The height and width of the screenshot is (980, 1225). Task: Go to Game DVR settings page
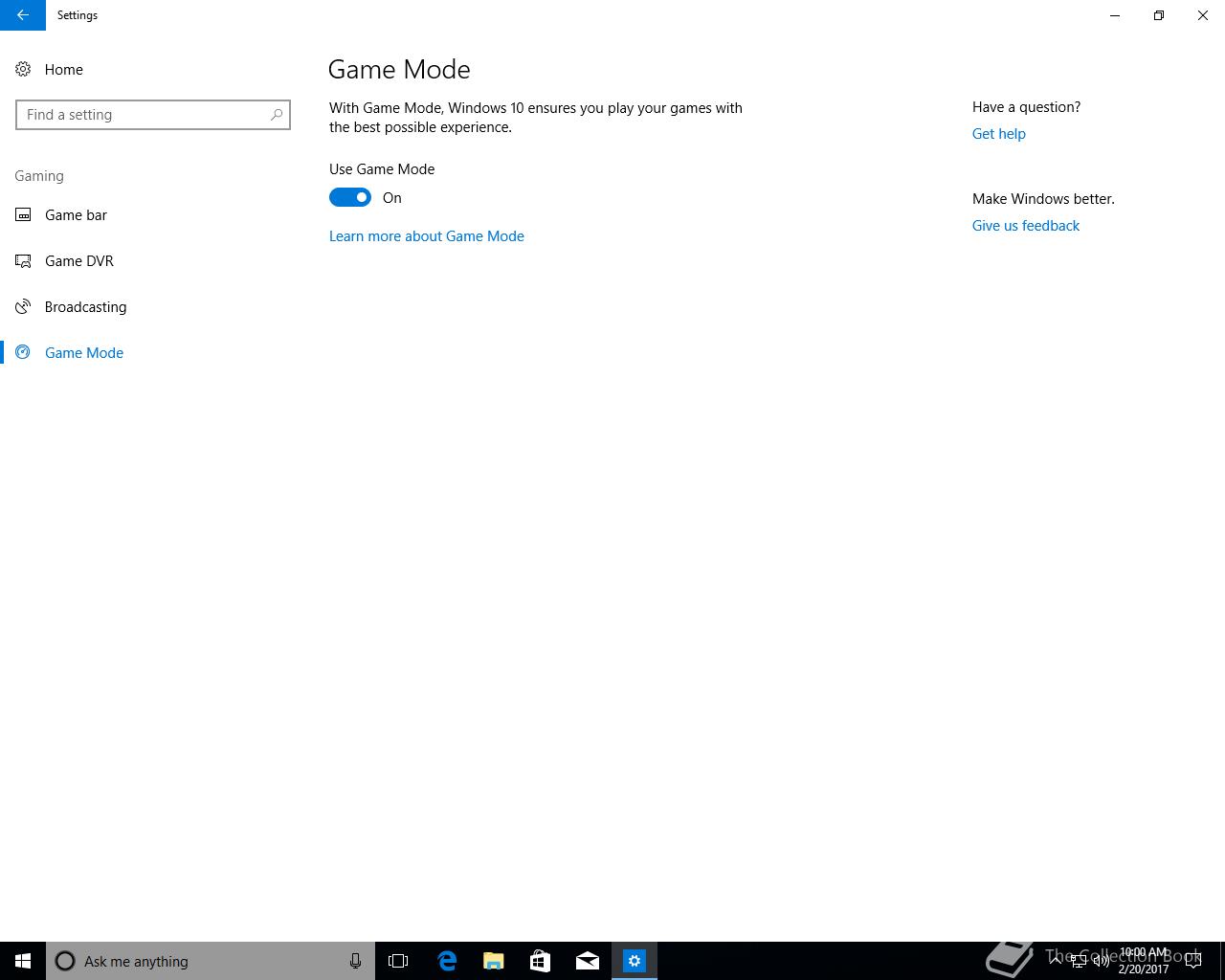[153, 261]
